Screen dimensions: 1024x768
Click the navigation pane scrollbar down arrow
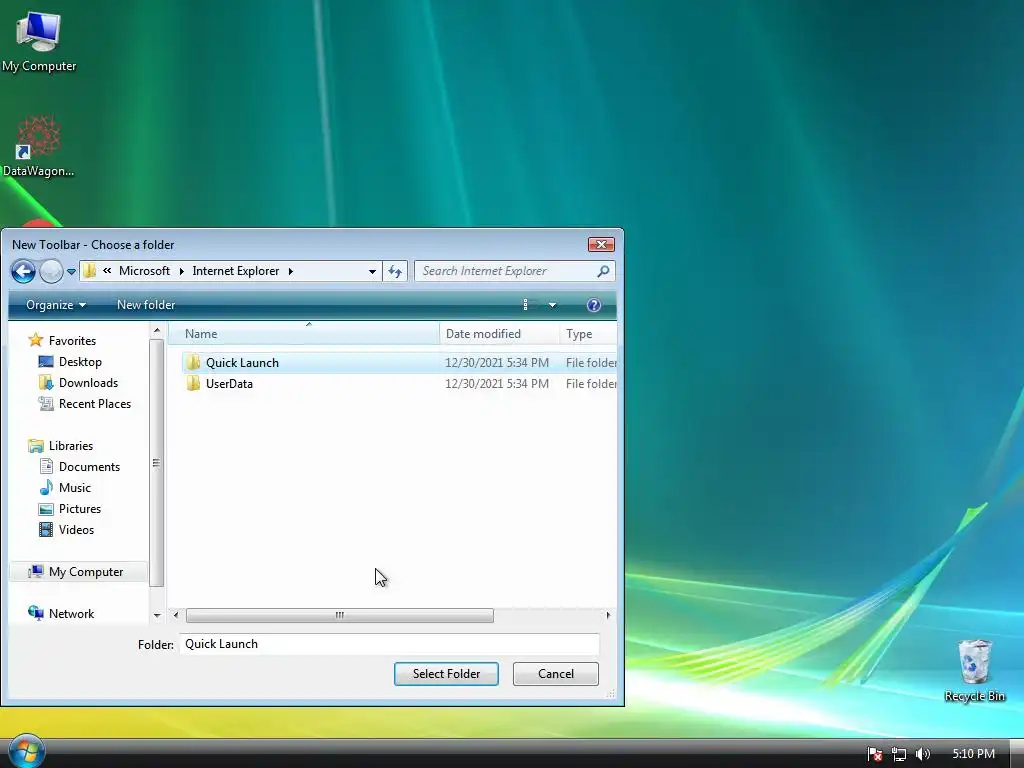click(x=157, y=615)
